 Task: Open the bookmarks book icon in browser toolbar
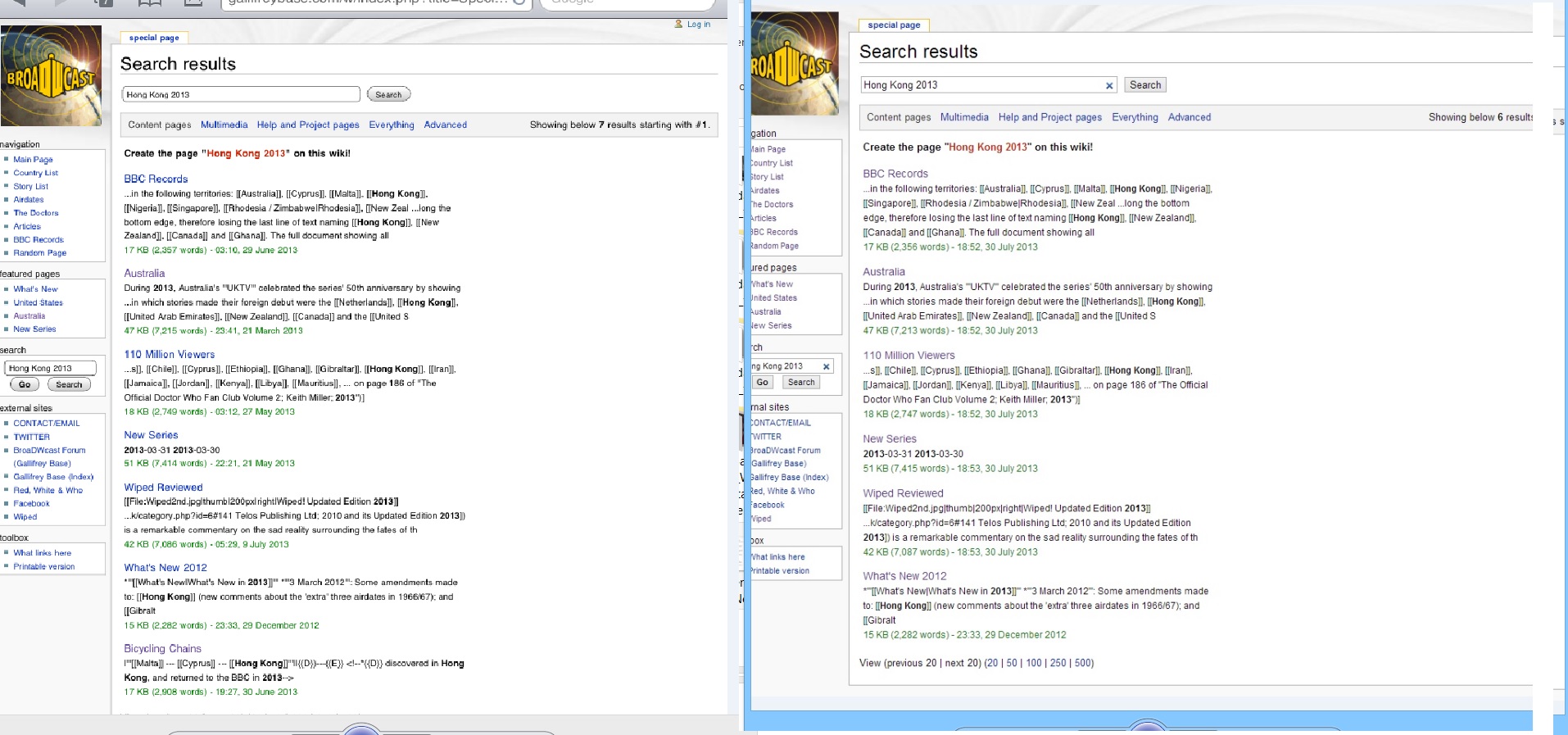click(149, 2)
